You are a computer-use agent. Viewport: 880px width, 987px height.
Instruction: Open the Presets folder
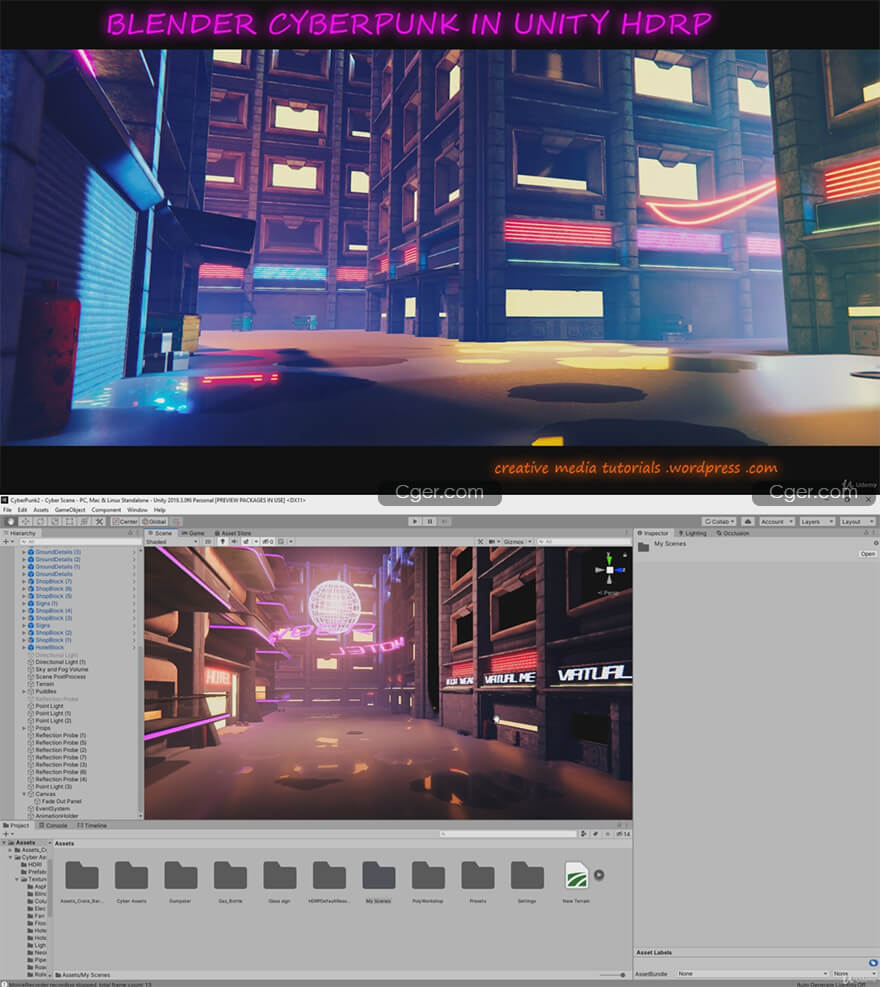pos(477,882)
